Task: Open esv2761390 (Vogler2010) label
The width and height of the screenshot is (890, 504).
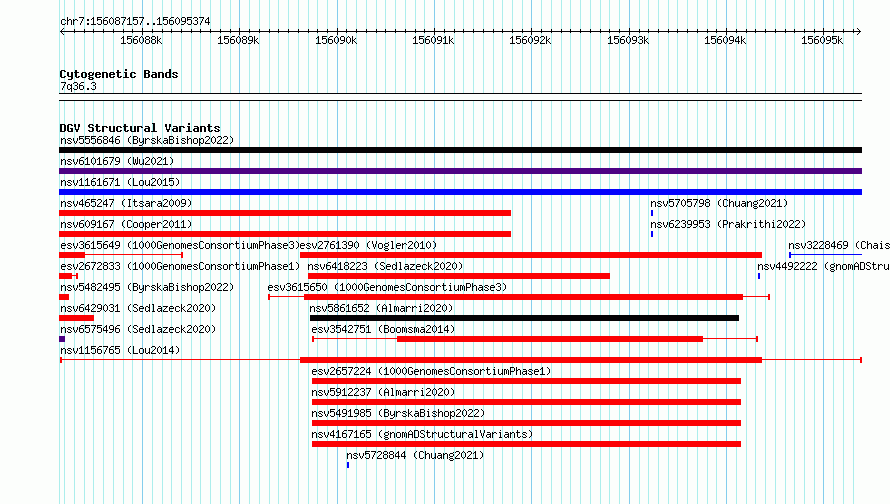Action: pos(368,245)
